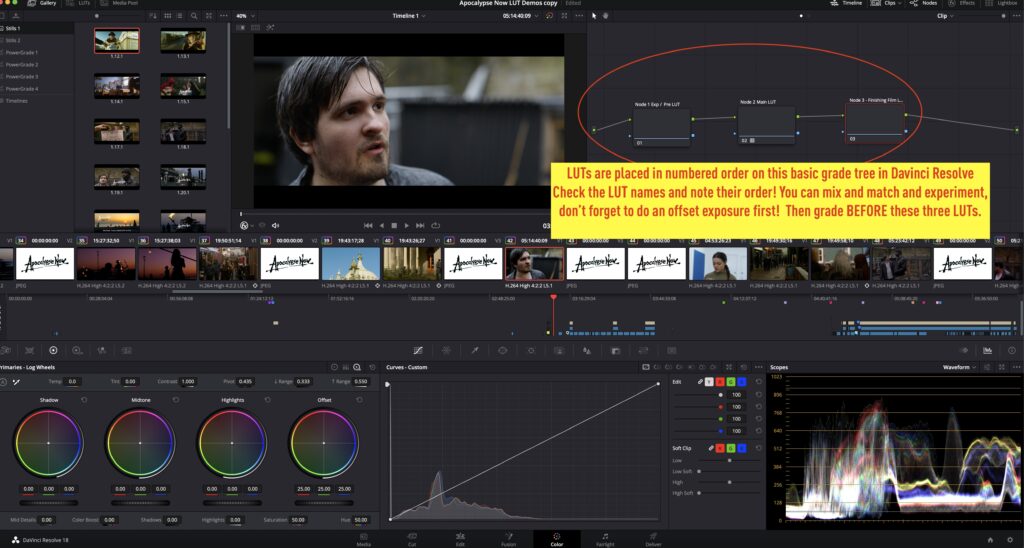This screenshot has width=1024, height=548.
Task: Select Node 3 Finishing Film node
Action: pyautogui.click(x=874, y=123)
